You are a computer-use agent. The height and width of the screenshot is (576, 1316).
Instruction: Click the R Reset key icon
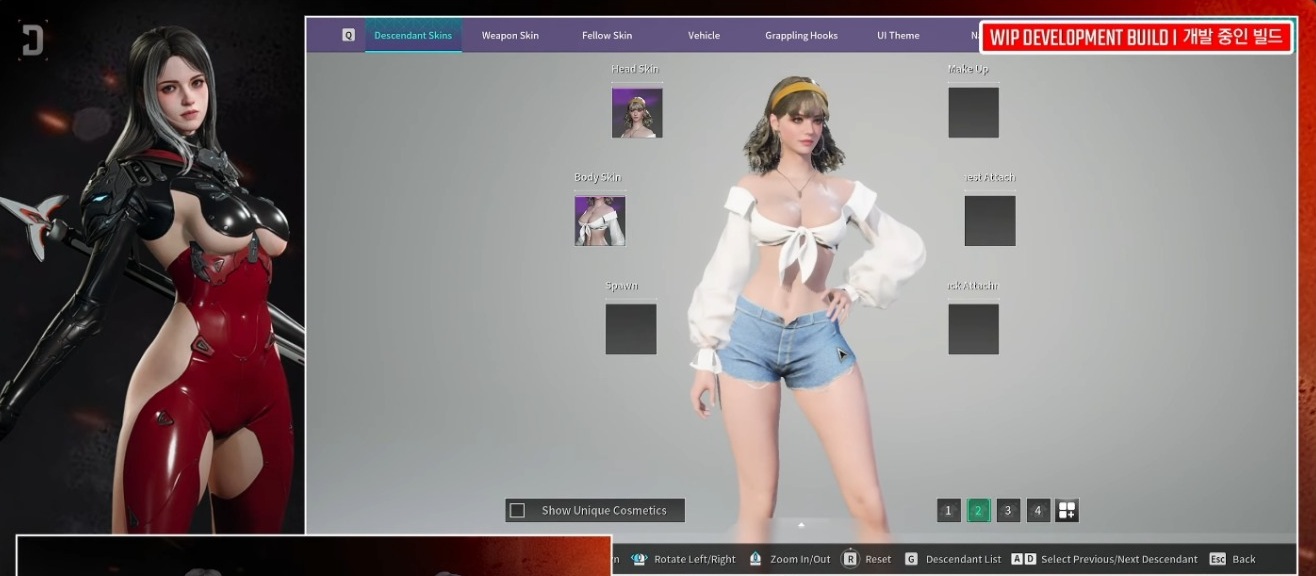(851, 559)
